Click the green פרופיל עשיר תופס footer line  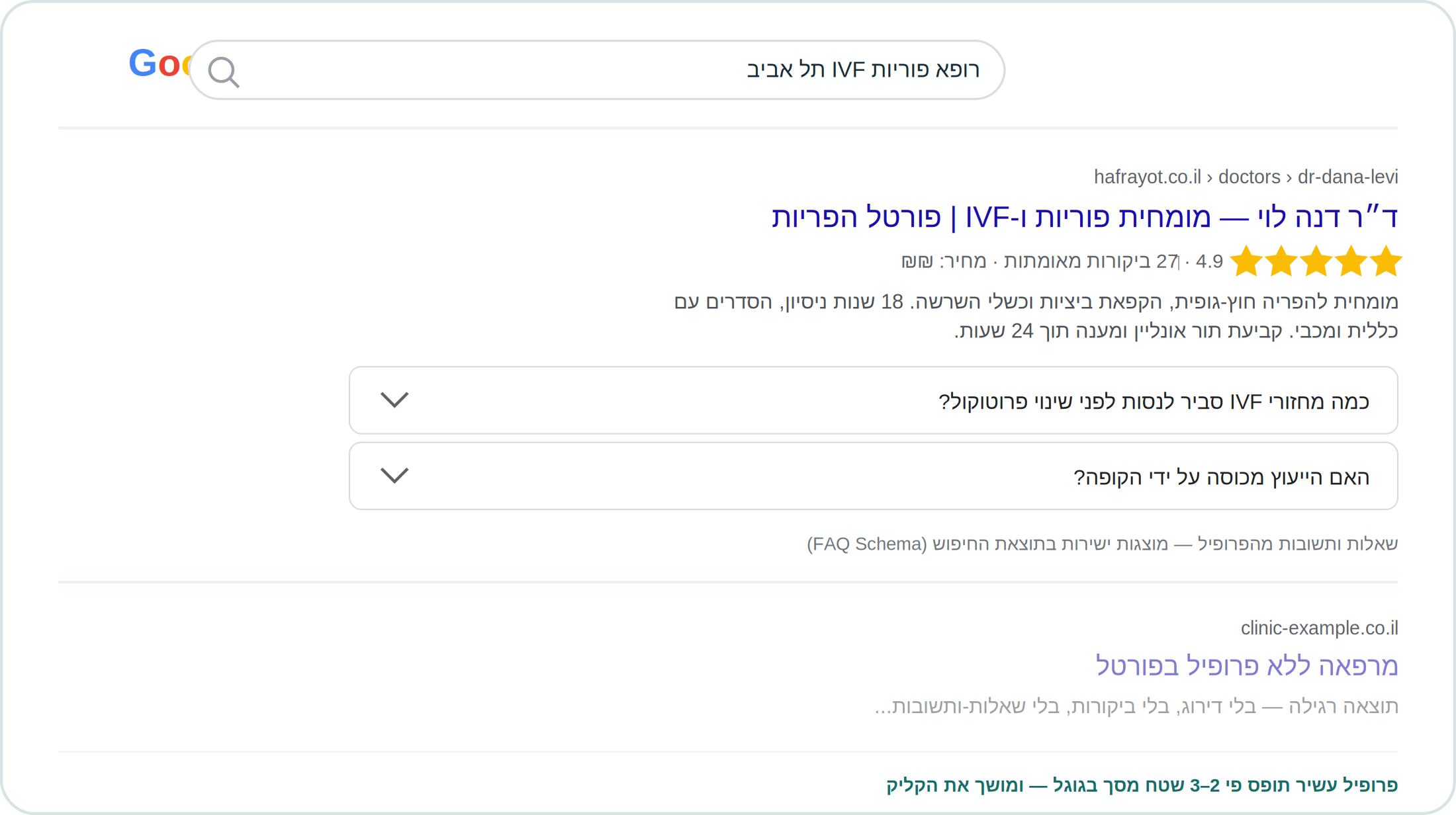(x=1142, y=785)
